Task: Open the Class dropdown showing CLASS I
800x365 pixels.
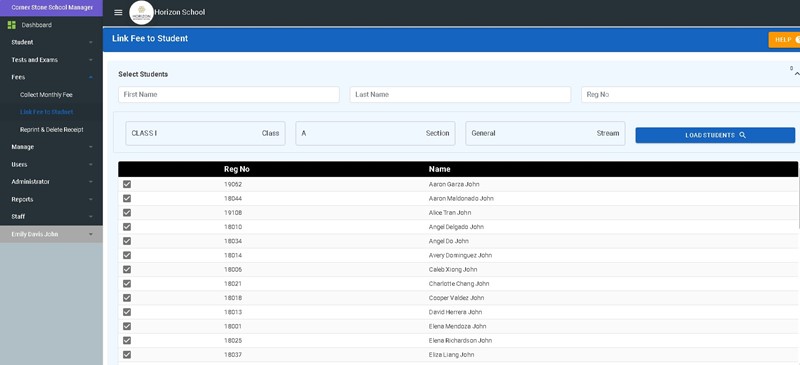Action: point(205,133)
